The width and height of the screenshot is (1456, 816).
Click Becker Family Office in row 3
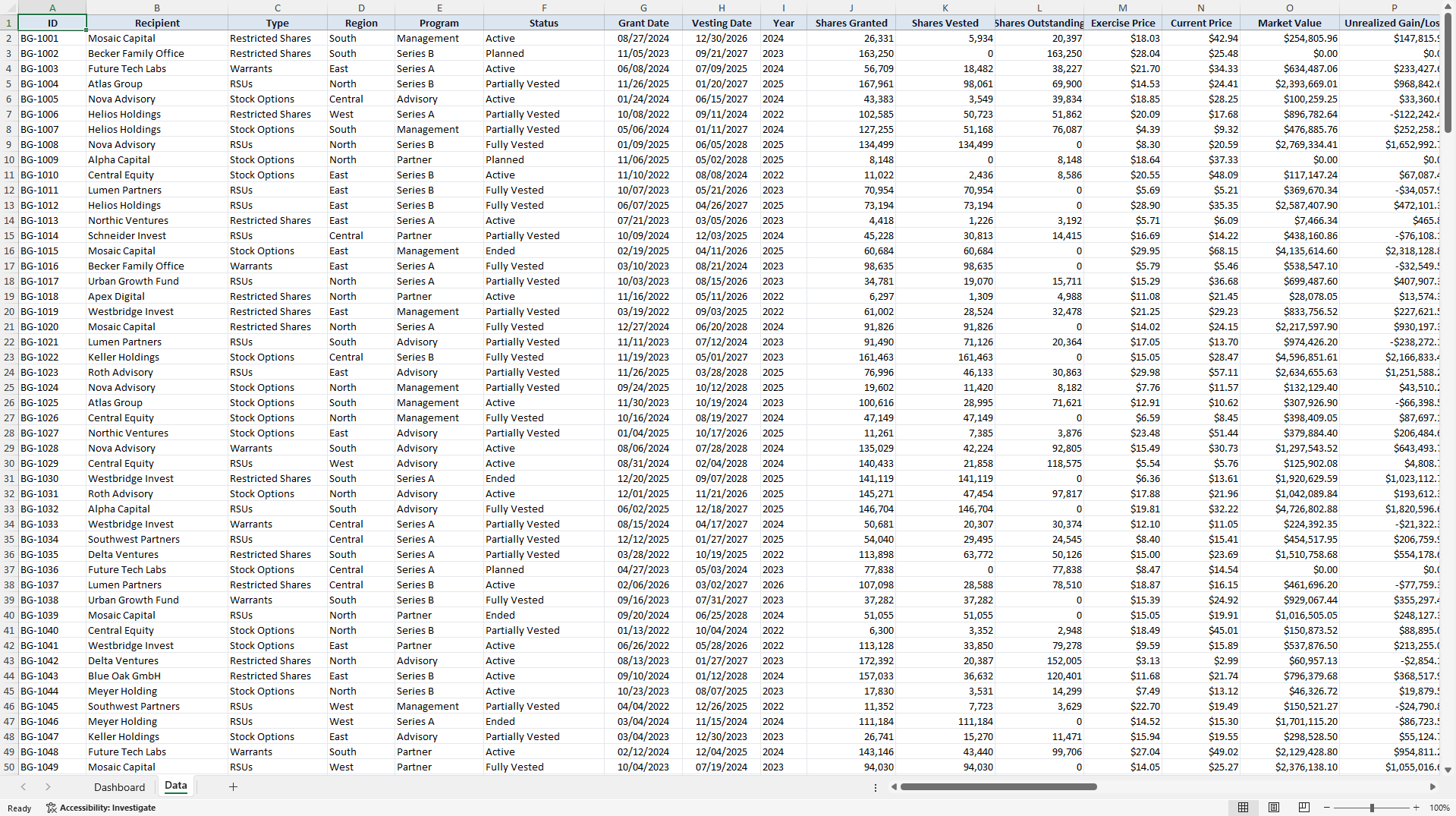157,53
